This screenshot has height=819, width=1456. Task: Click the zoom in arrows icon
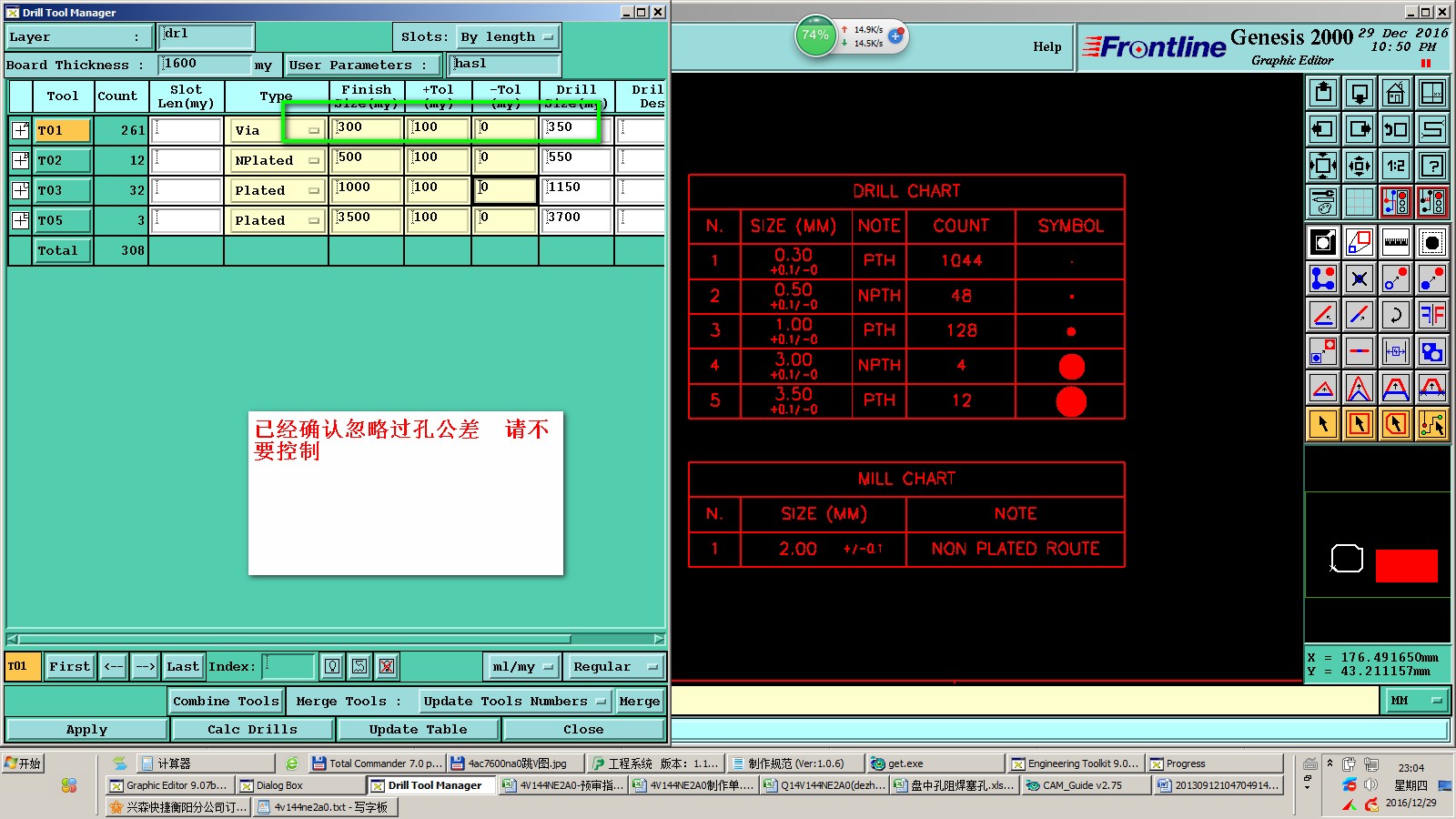[1323, 166]
